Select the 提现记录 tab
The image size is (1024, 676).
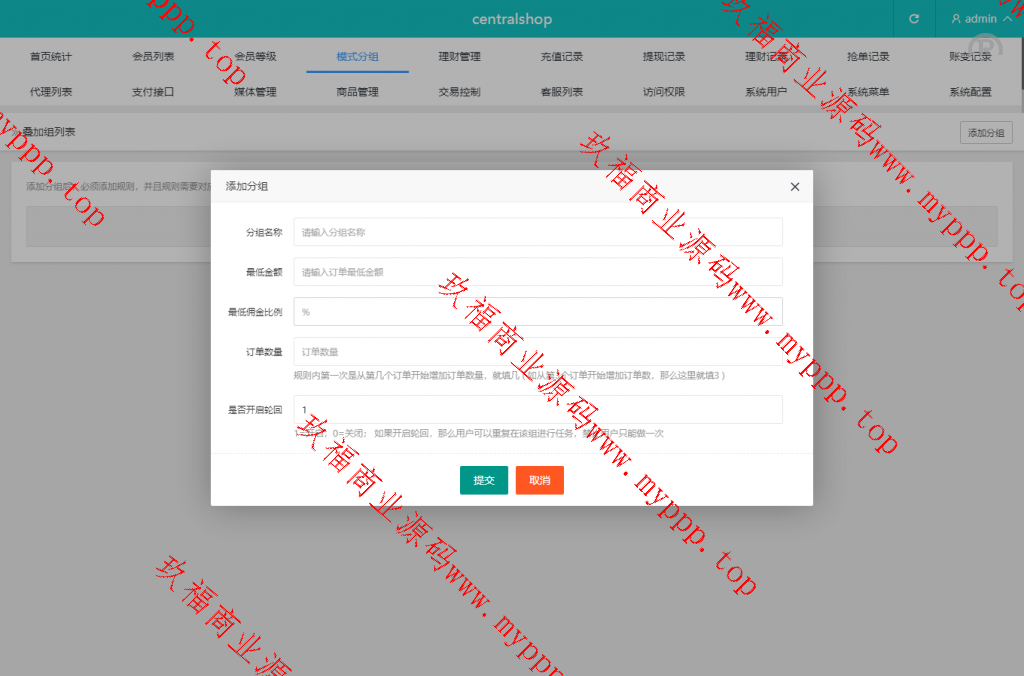coord(663,57)
